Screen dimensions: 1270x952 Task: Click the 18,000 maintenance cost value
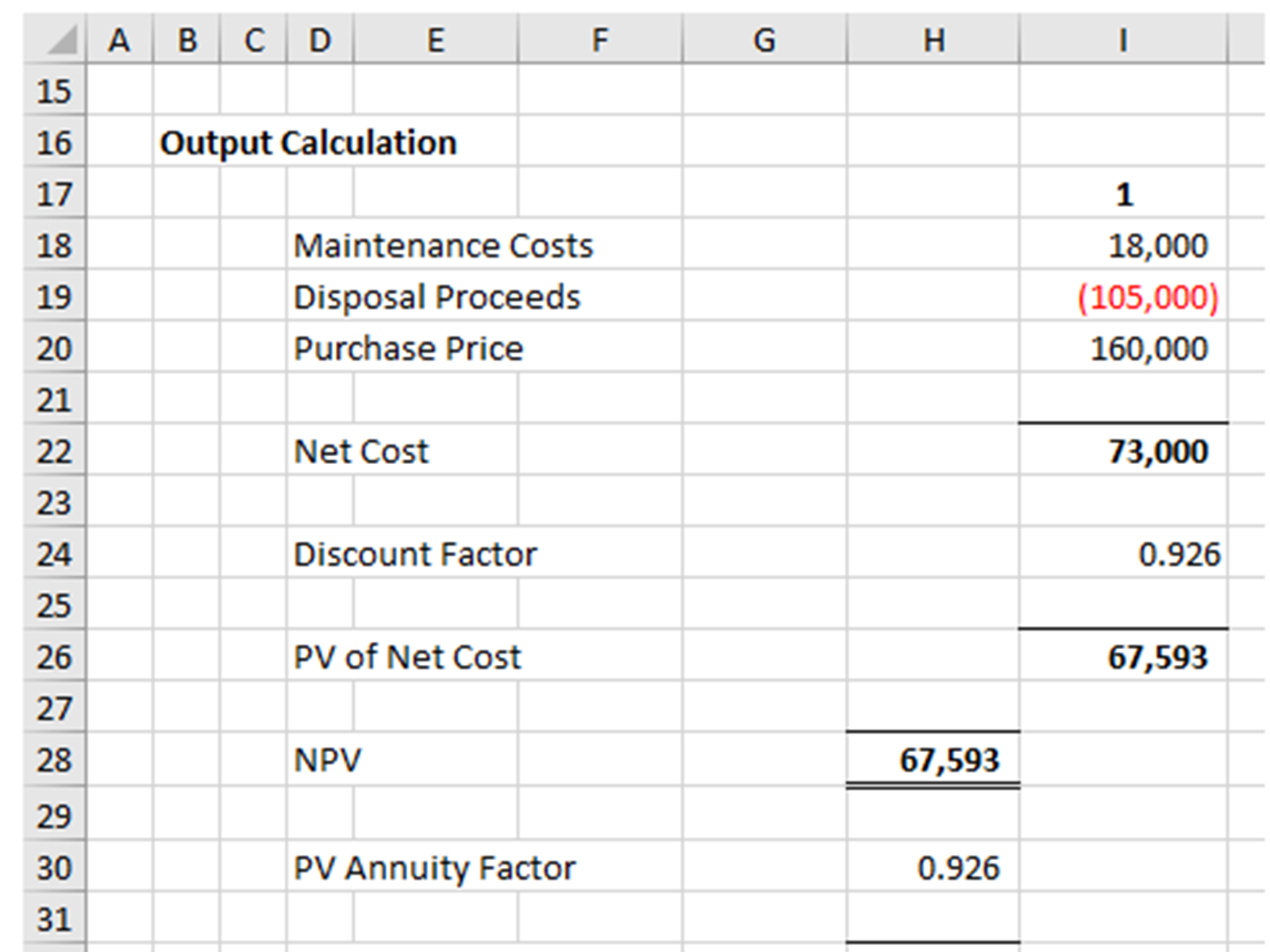pos(1156,246)
